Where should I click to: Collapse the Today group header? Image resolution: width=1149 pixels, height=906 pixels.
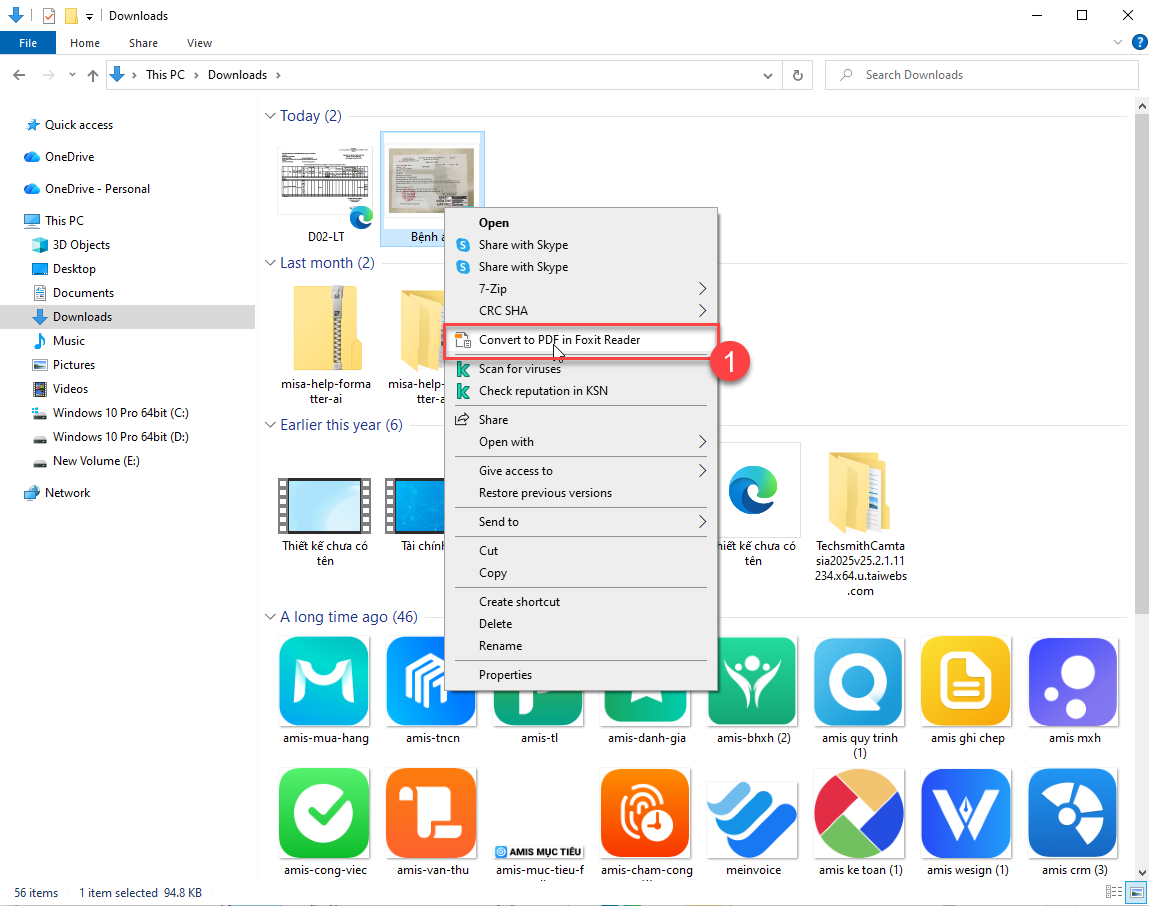[270, 116]
